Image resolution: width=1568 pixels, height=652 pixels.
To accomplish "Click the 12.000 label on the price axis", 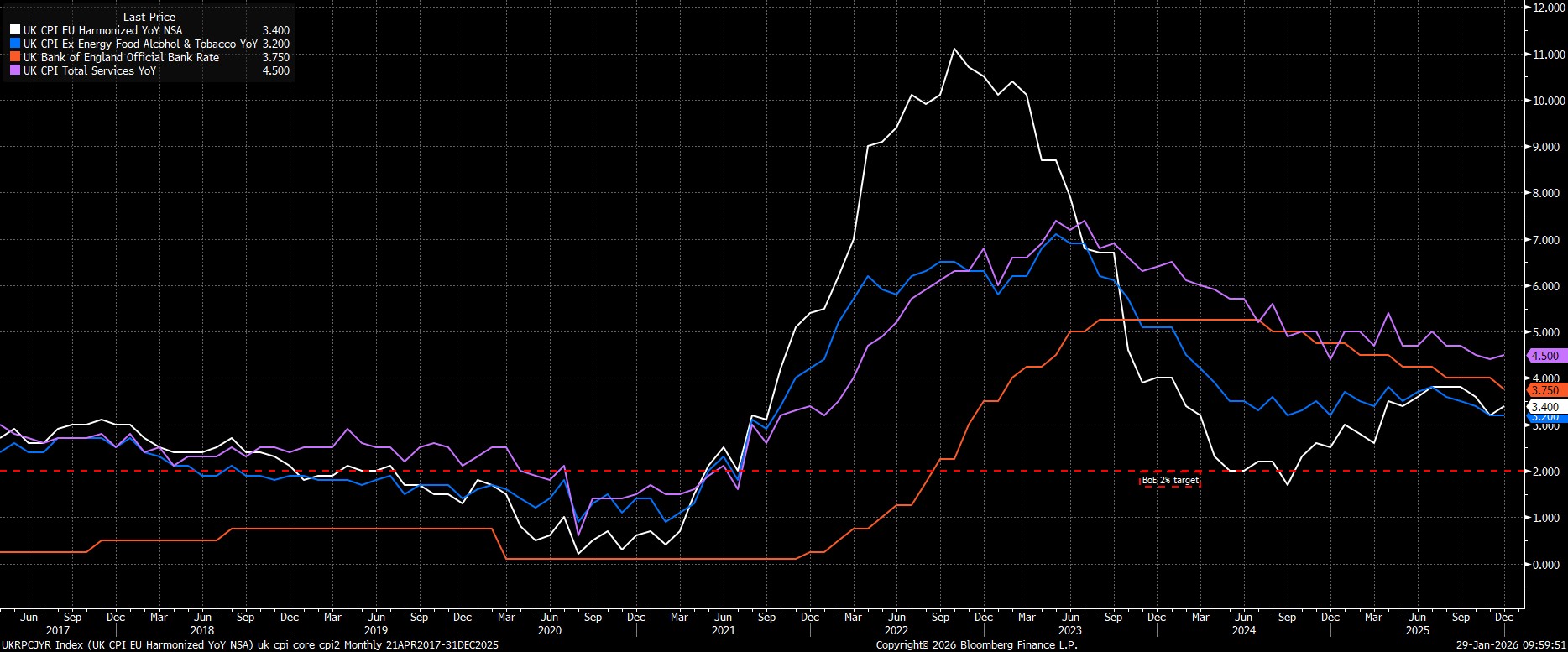I will (1545, 8).
